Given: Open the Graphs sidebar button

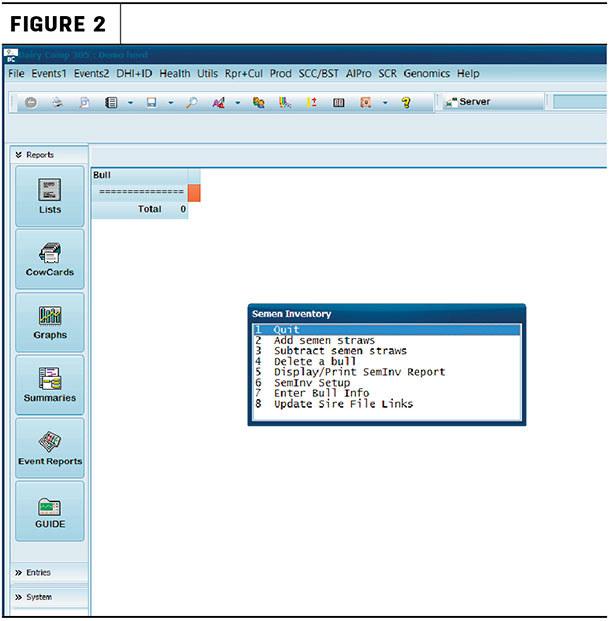Looking at the screenshot, I should pos(50,322).
